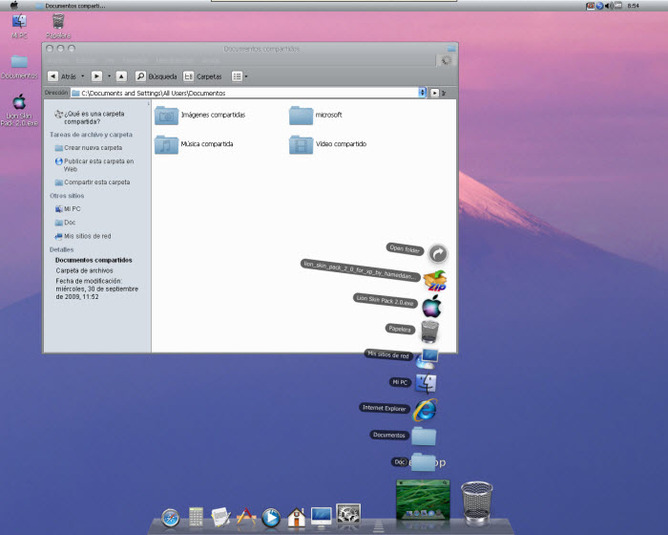Viewport: 668px width, 535px height.
Task: Open the calculator icon in the dock
Action: [196, 517]
